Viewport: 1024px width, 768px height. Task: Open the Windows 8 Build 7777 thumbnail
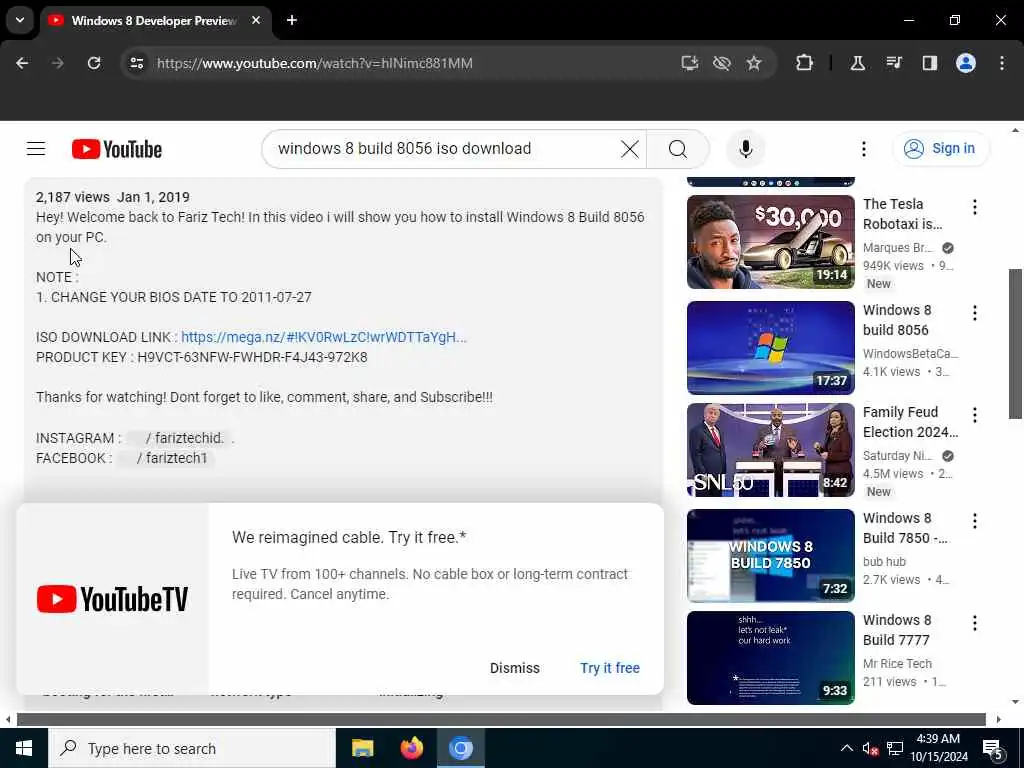click(771, 658)
